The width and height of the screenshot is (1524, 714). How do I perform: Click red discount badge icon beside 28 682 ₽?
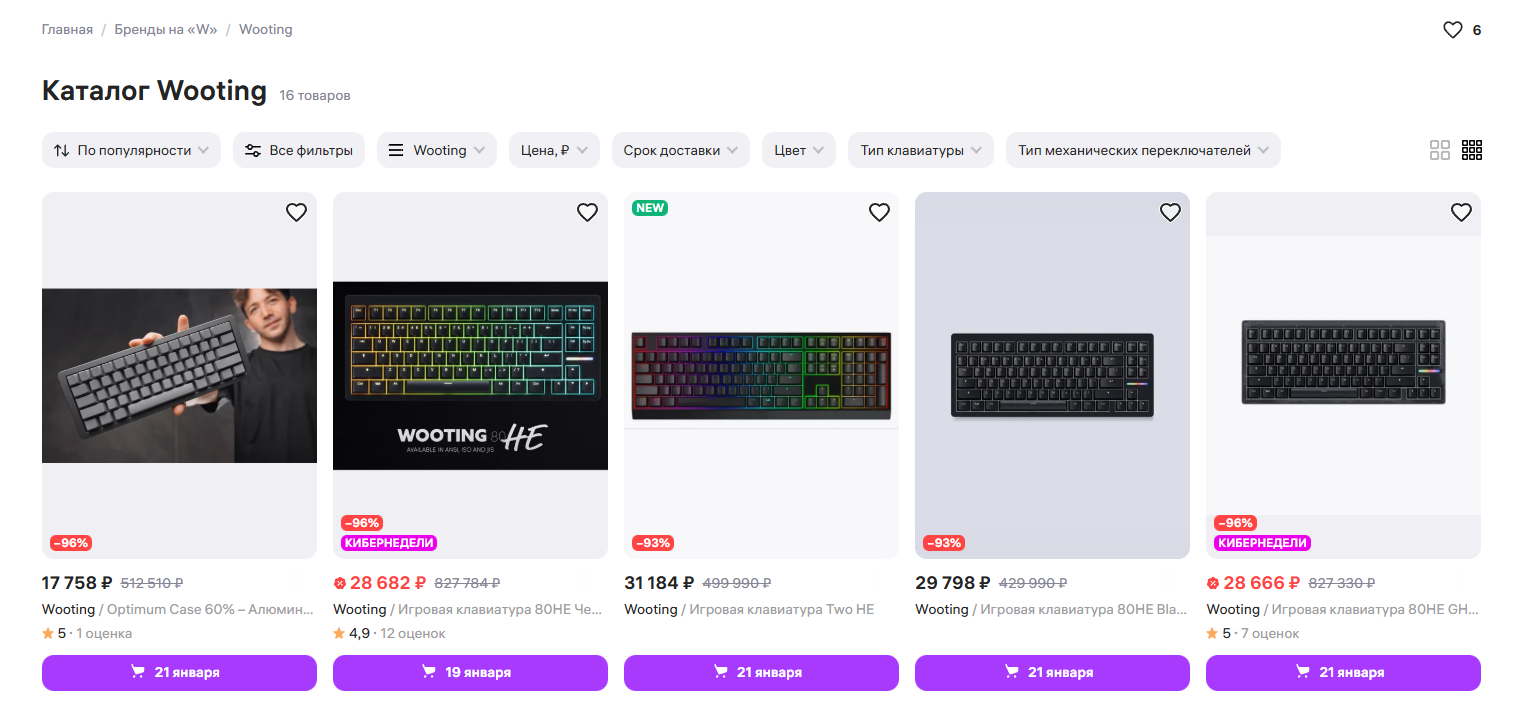point(340,583)
